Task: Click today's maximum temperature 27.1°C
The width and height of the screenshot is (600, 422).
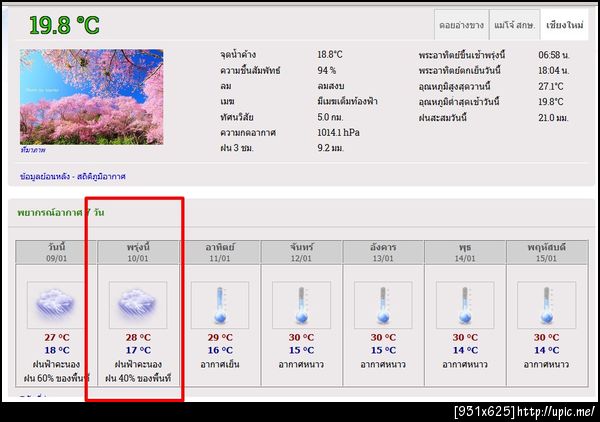Action: click(x=551, y=86)
